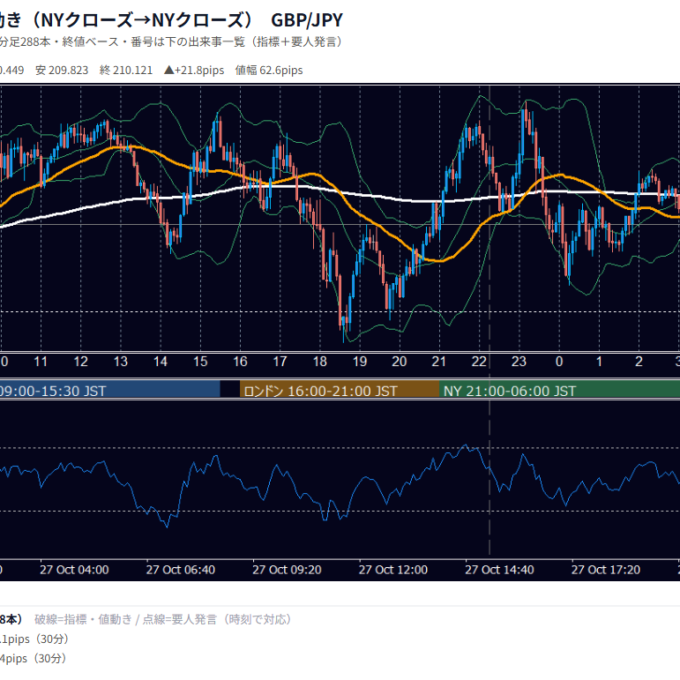
Task: Click hour label 22 on time axis
Action: [x=479, y=361]
